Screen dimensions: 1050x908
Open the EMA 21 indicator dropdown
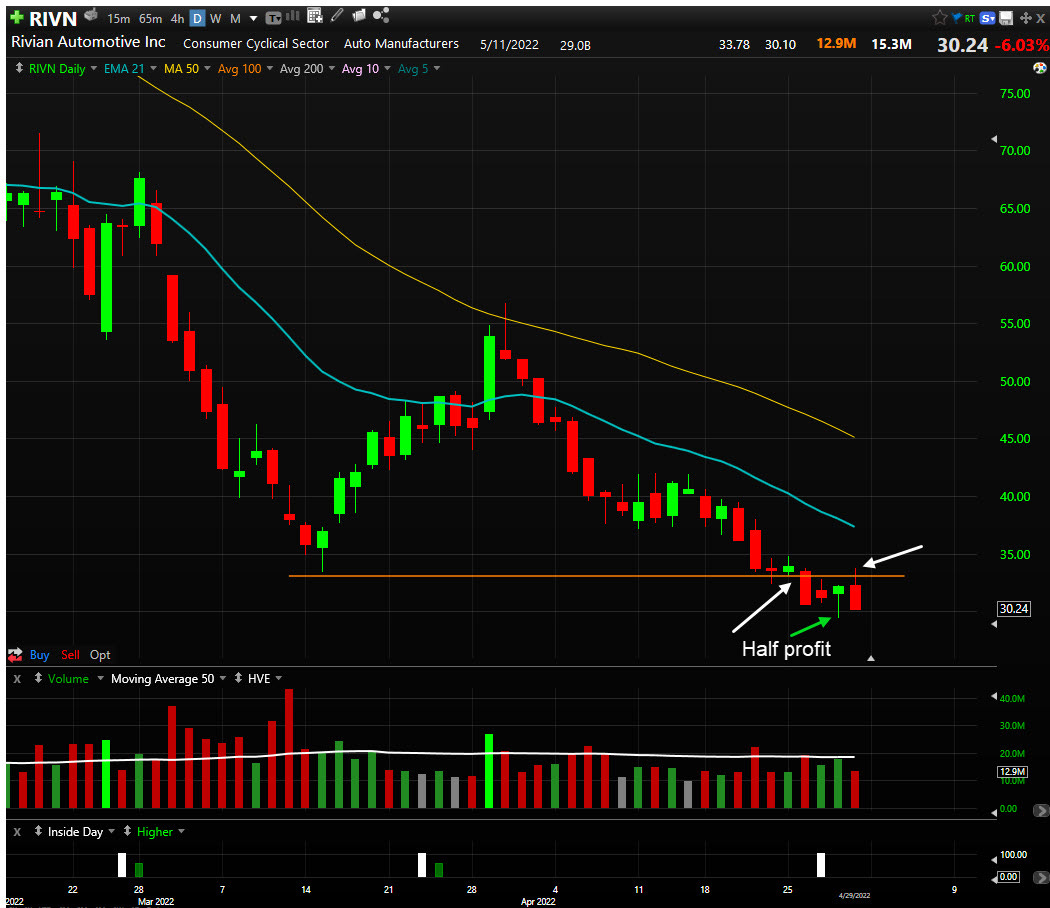[153, 68]
